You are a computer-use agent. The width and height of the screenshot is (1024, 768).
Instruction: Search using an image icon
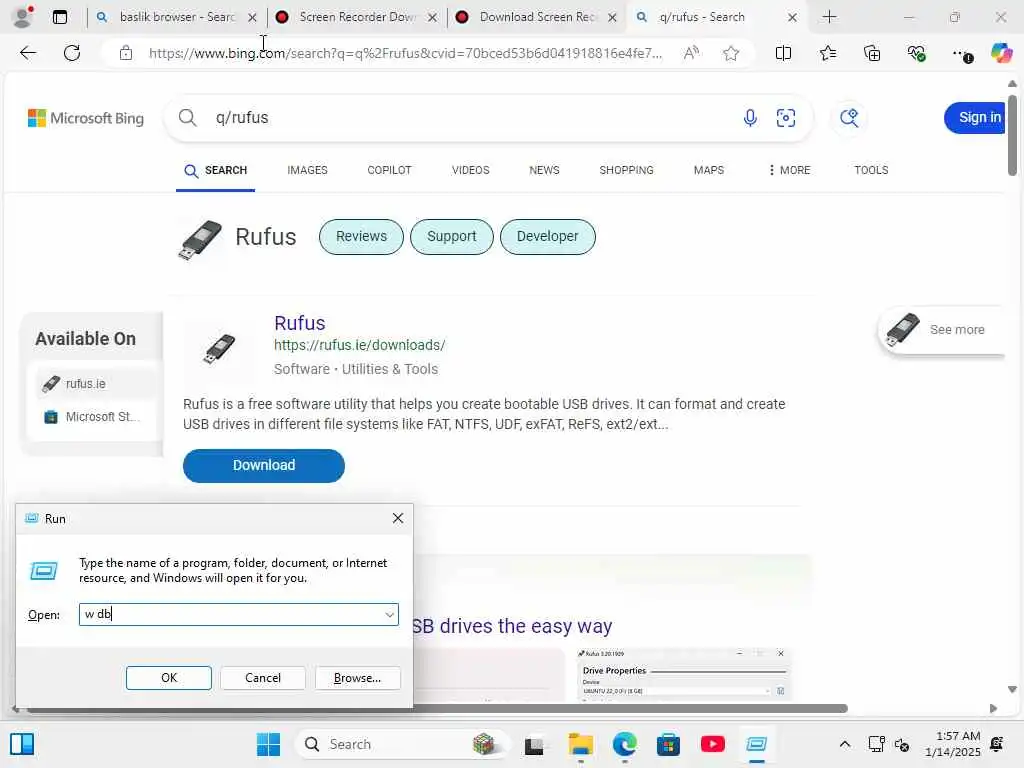pyautogui.click(x=786, y=118)
